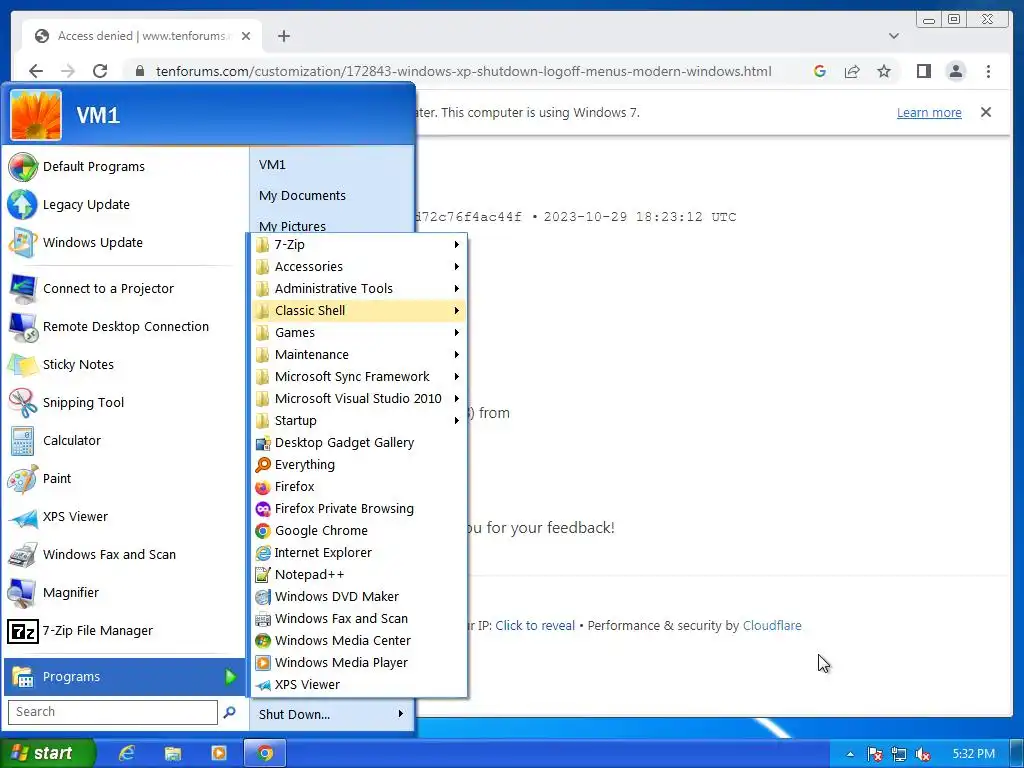Image resolution: width=1024 pixels, height=768 pixels.
Task: Expand the Startup folder
Action: click(358, 421)
